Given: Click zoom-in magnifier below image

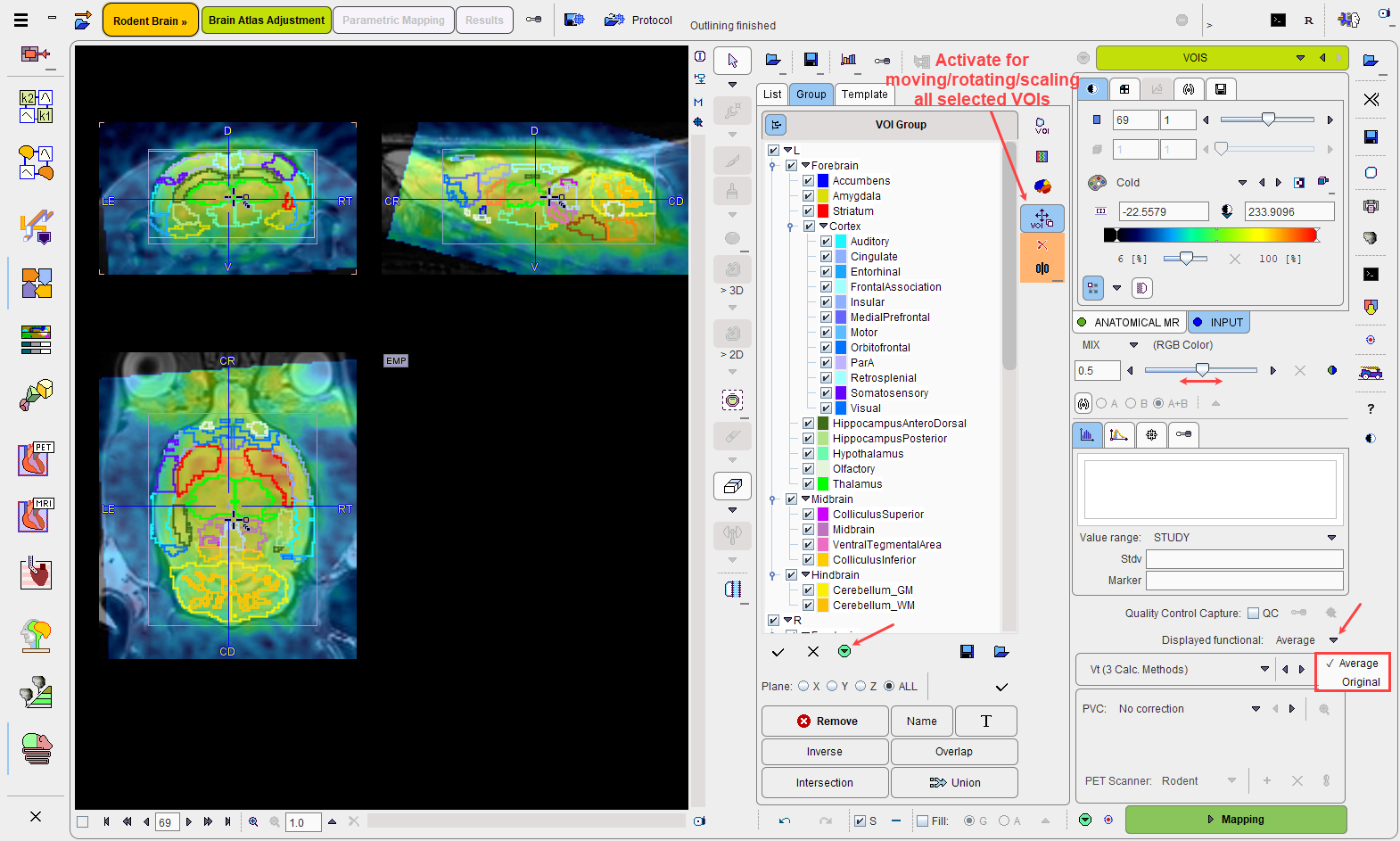Looking at the screenshot, I should tap(253, 821).
